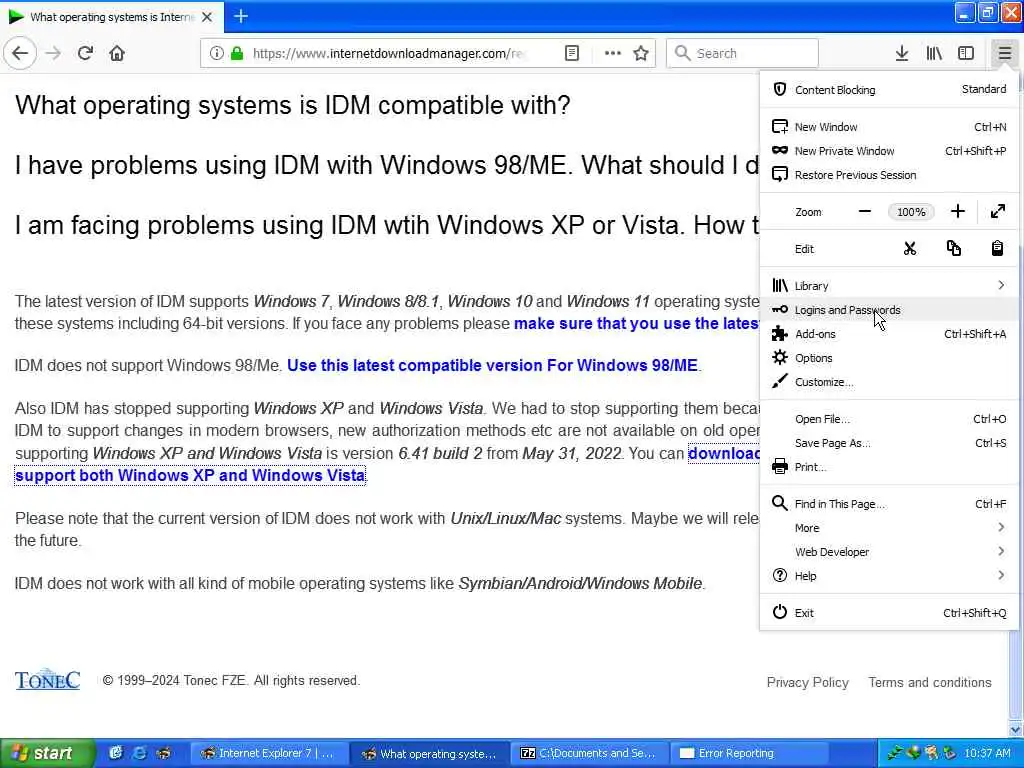The image size is (1024, 768).
Task: Choose Customize… in the menu
Action: pyautogui.click(x=889, y=382)
